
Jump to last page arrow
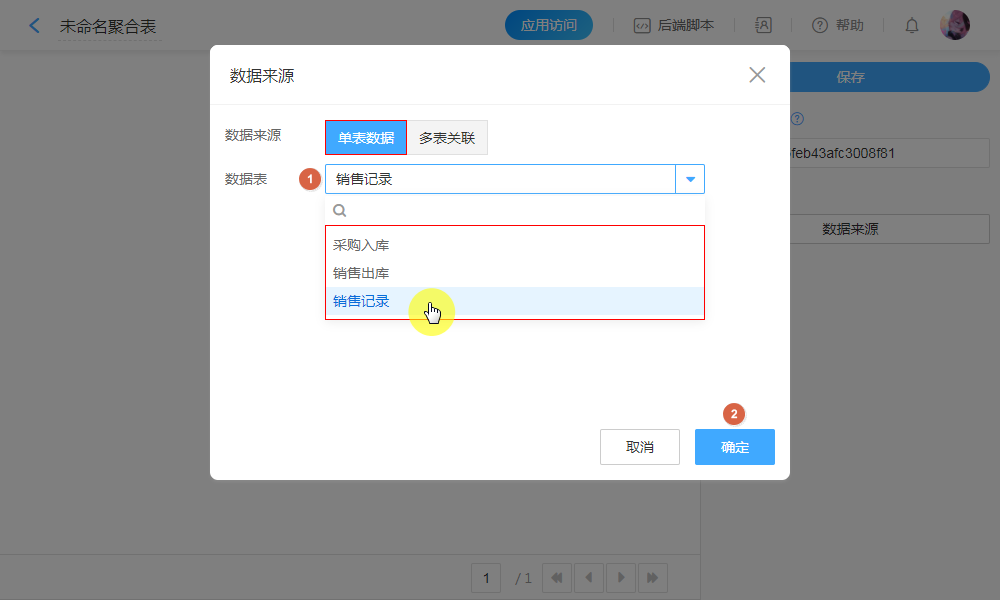652,577
